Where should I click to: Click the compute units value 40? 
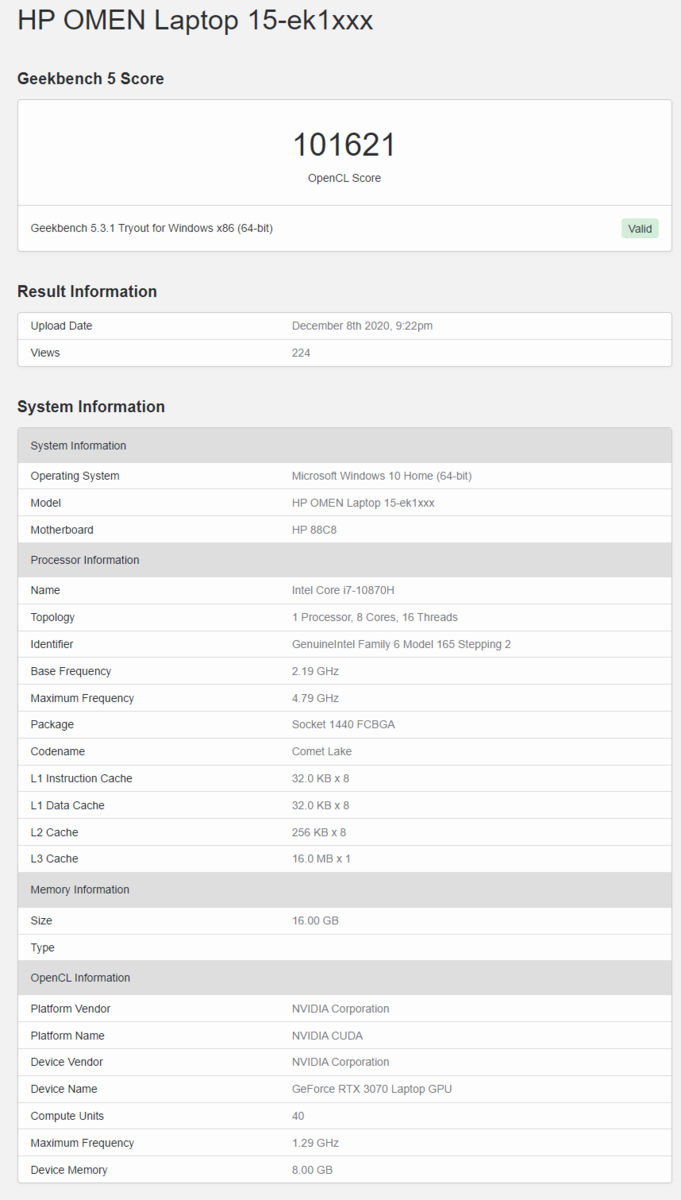point(298,1116)
